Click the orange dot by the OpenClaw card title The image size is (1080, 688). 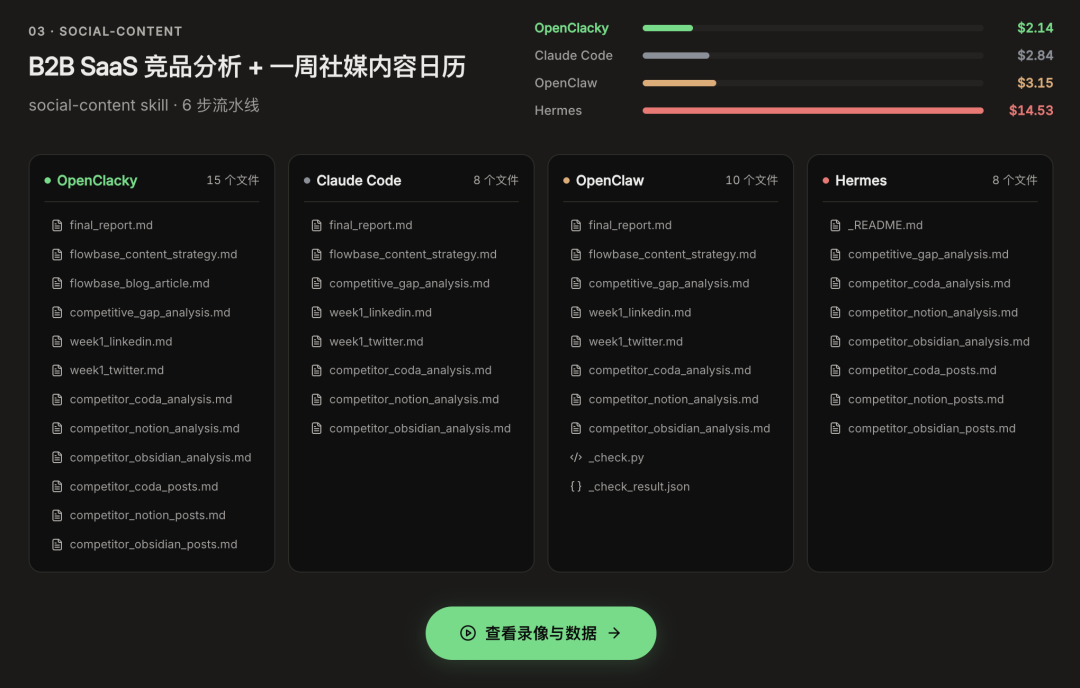pyautogui.click(x=566, y=180)
